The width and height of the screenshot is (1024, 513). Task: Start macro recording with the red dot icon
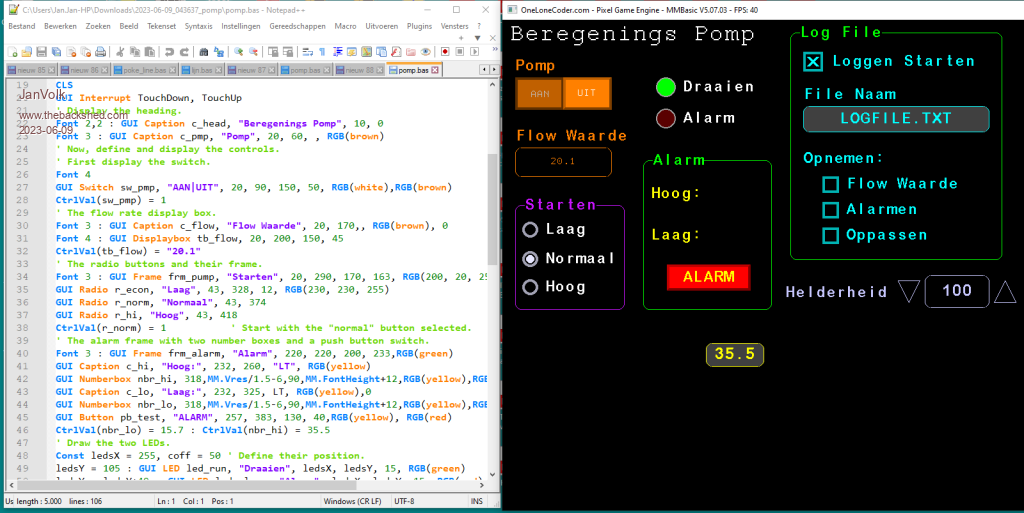[444, 51]
